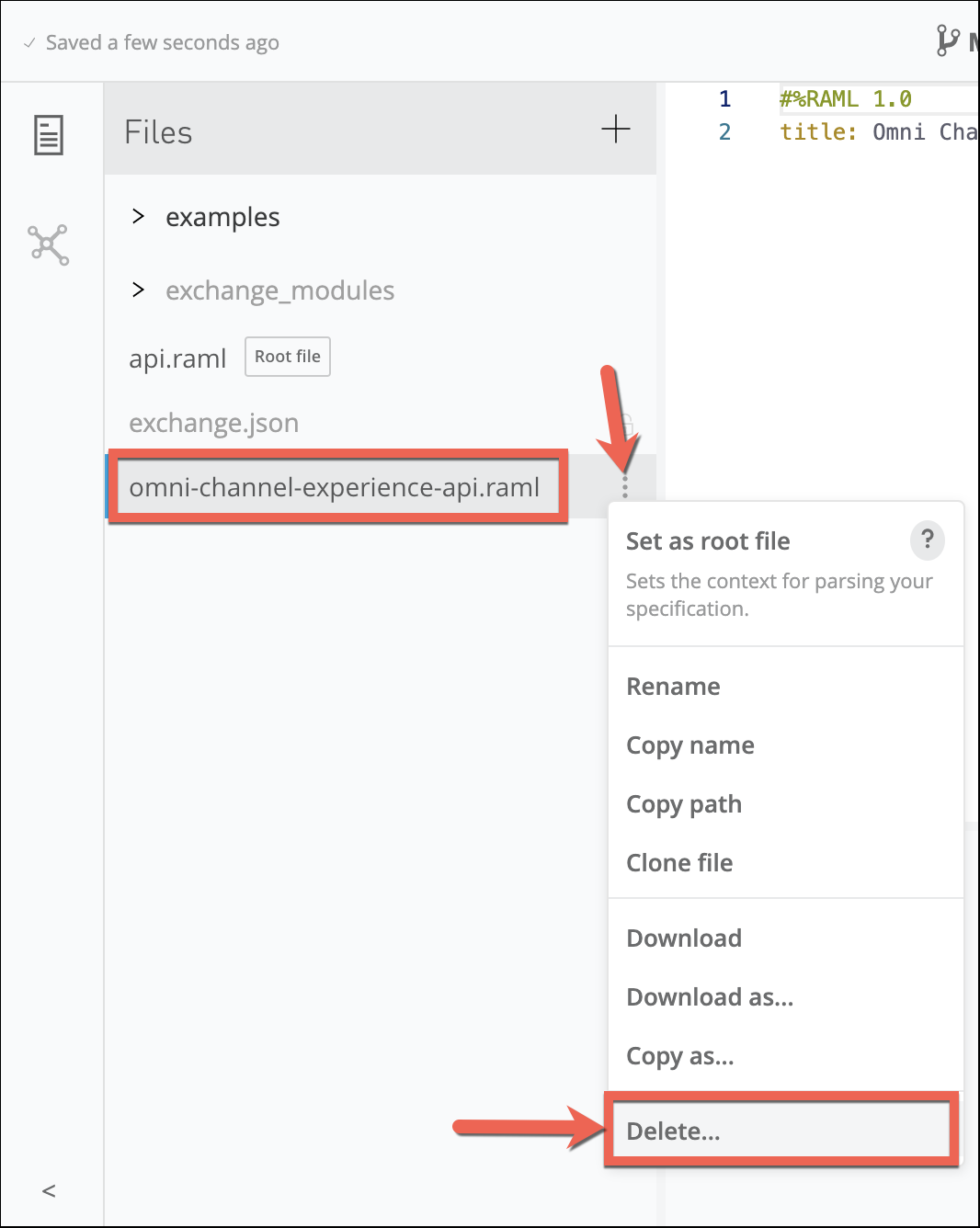Open the question mark help icon
The image size is (980, 1228).
coord(927,540)
